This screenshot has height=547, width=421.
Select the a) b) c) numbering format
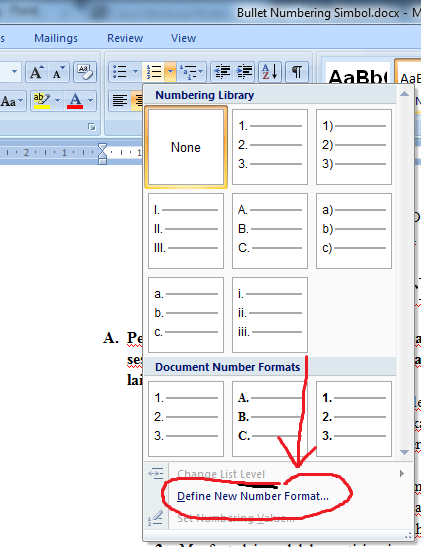pos(354,231)
